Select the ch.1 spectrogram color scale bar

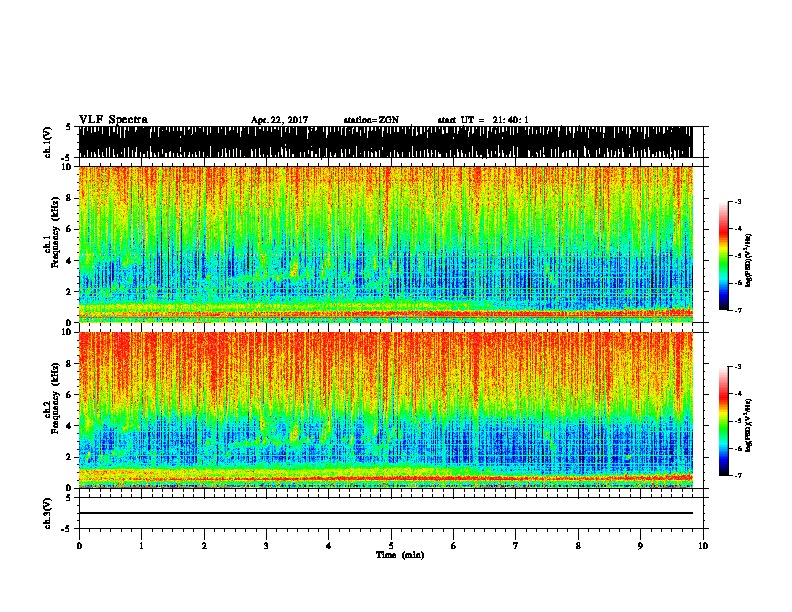[723, 256]
